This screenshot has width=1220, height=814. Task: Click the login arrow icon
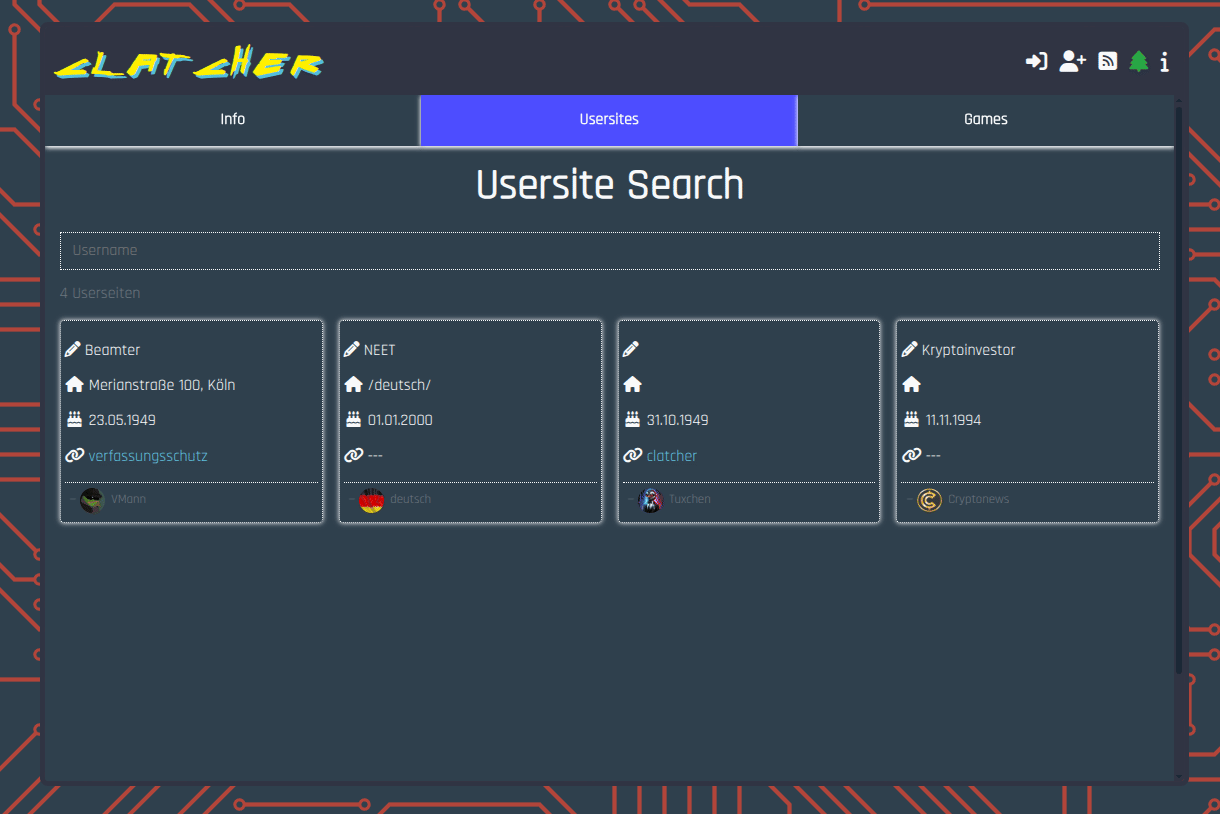1036,62
